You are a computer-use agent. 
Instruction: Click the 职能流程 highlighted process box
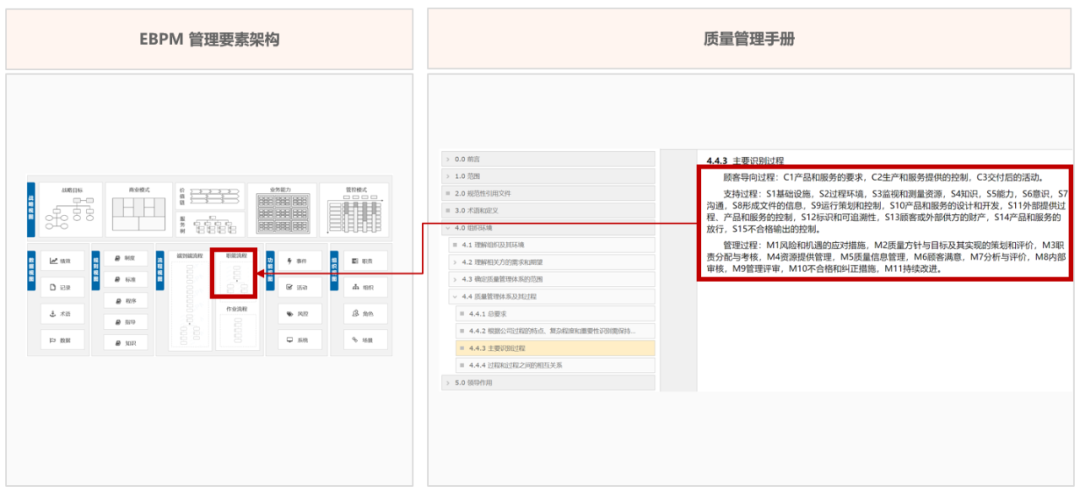coord(234,273)
